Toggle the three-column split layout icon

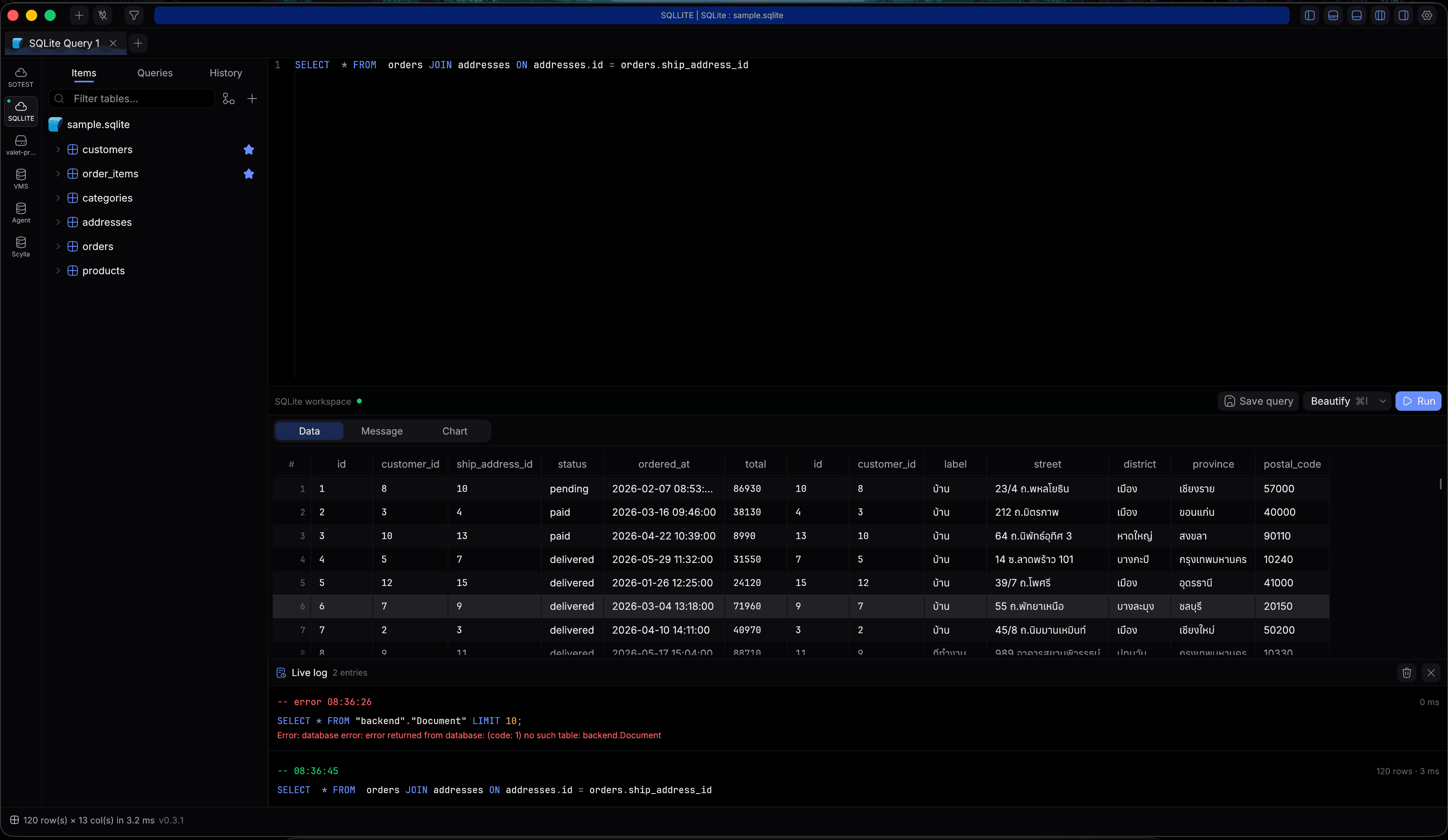tap(1380, 15)
